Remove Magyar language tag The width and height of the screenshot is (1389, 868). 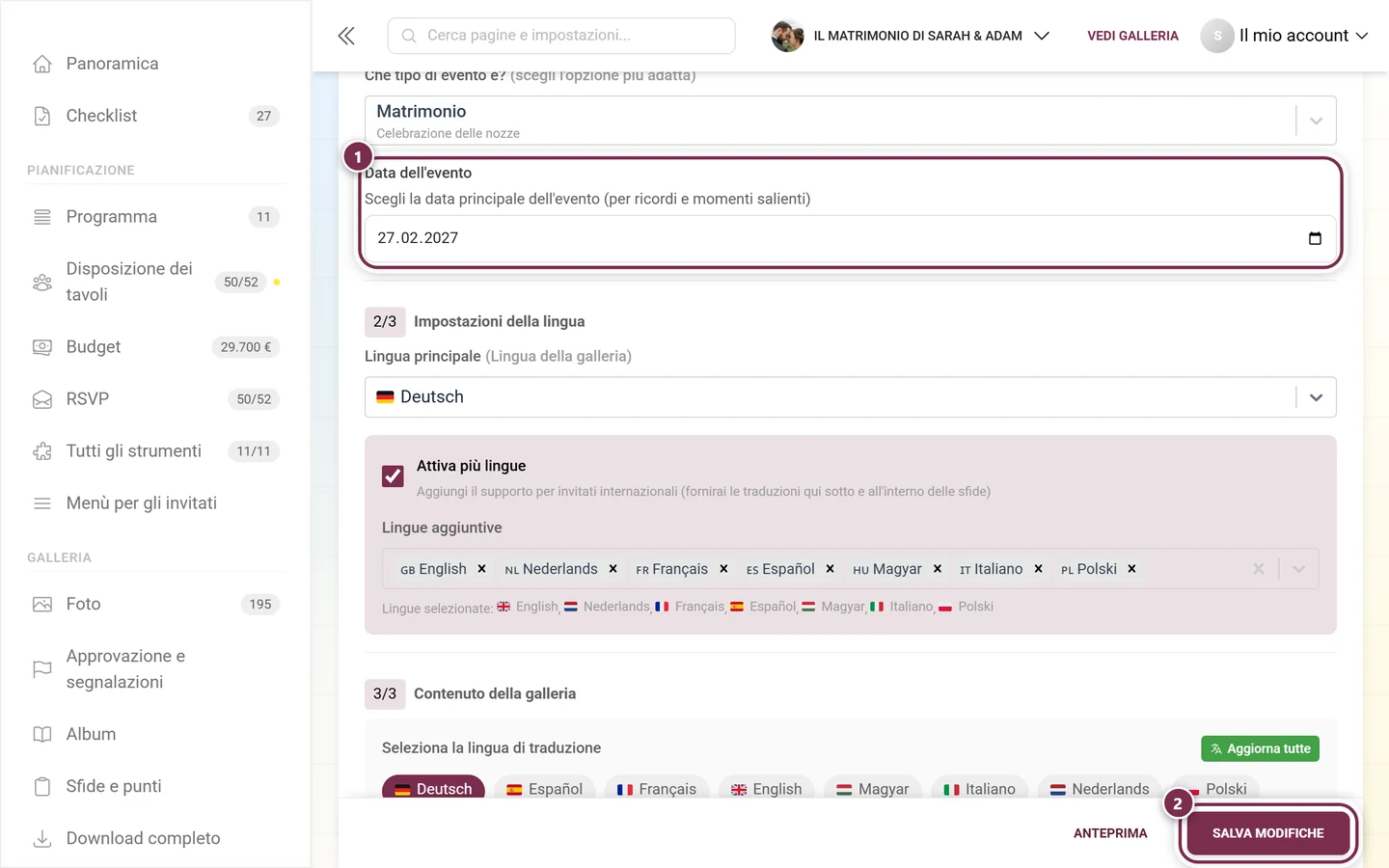(x=938, y=569)
